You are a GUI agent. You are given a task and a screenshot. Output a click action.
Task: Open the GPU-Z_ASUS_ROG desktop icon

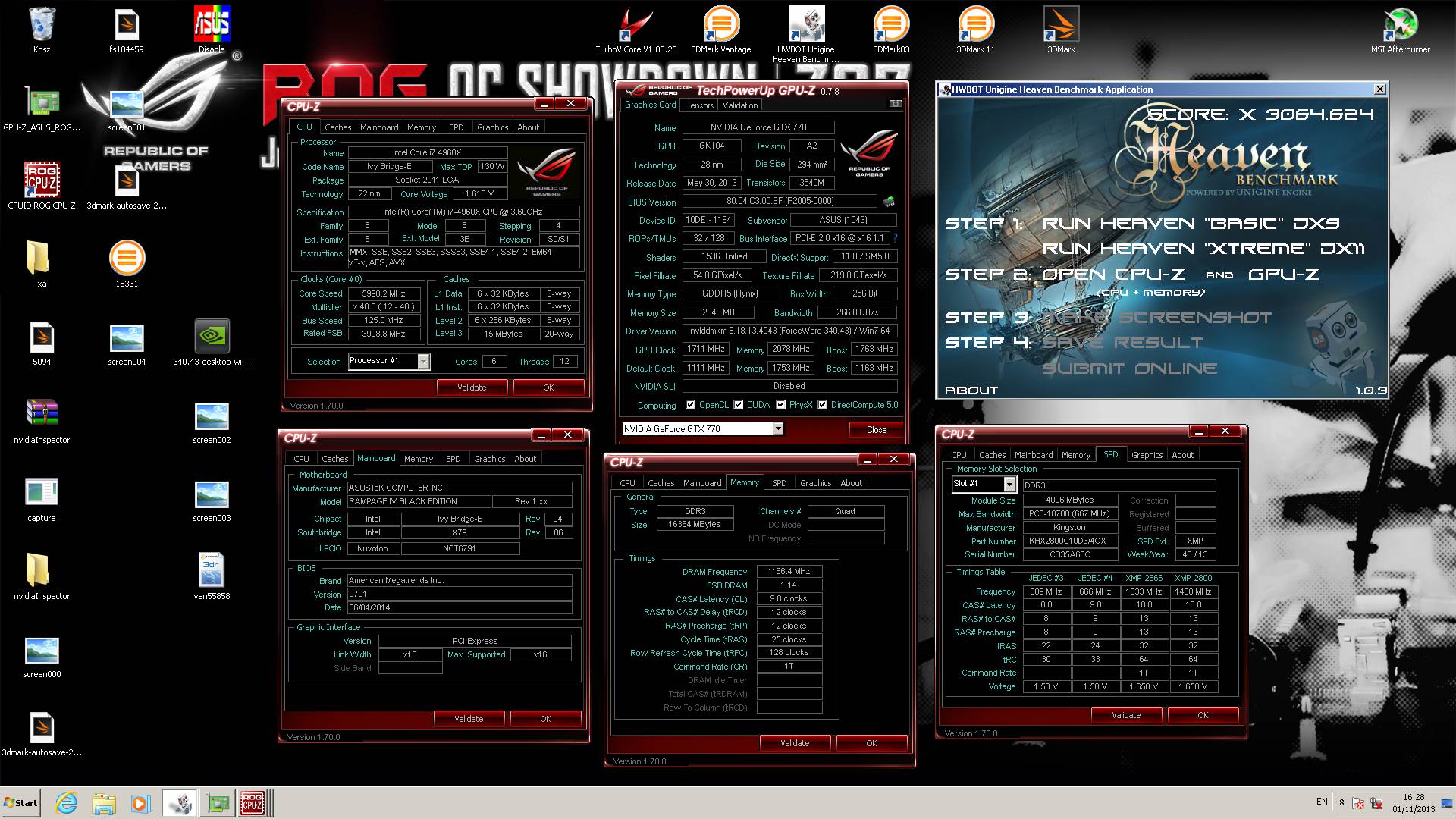(x=42, y=108)
